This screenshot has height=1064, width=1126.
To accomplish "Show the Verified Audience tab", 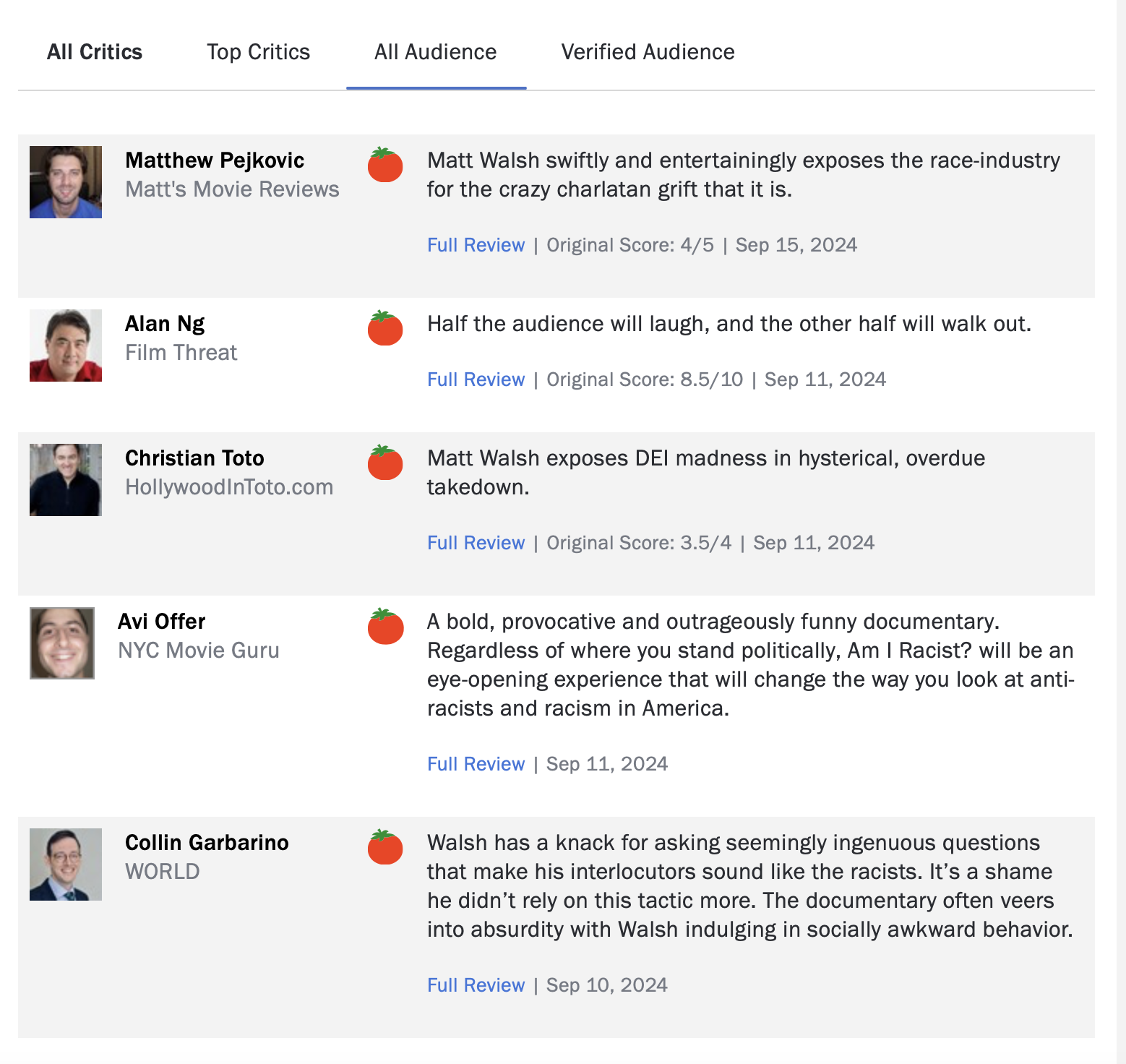I will [648, 52].
